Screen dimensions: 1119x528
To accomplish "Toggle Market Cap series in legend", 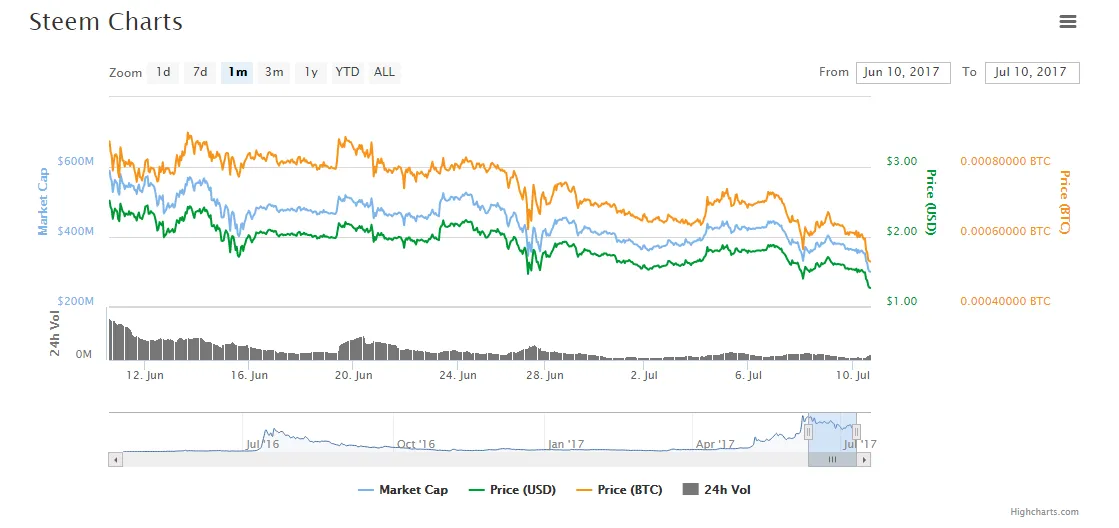I will [403, 489].
